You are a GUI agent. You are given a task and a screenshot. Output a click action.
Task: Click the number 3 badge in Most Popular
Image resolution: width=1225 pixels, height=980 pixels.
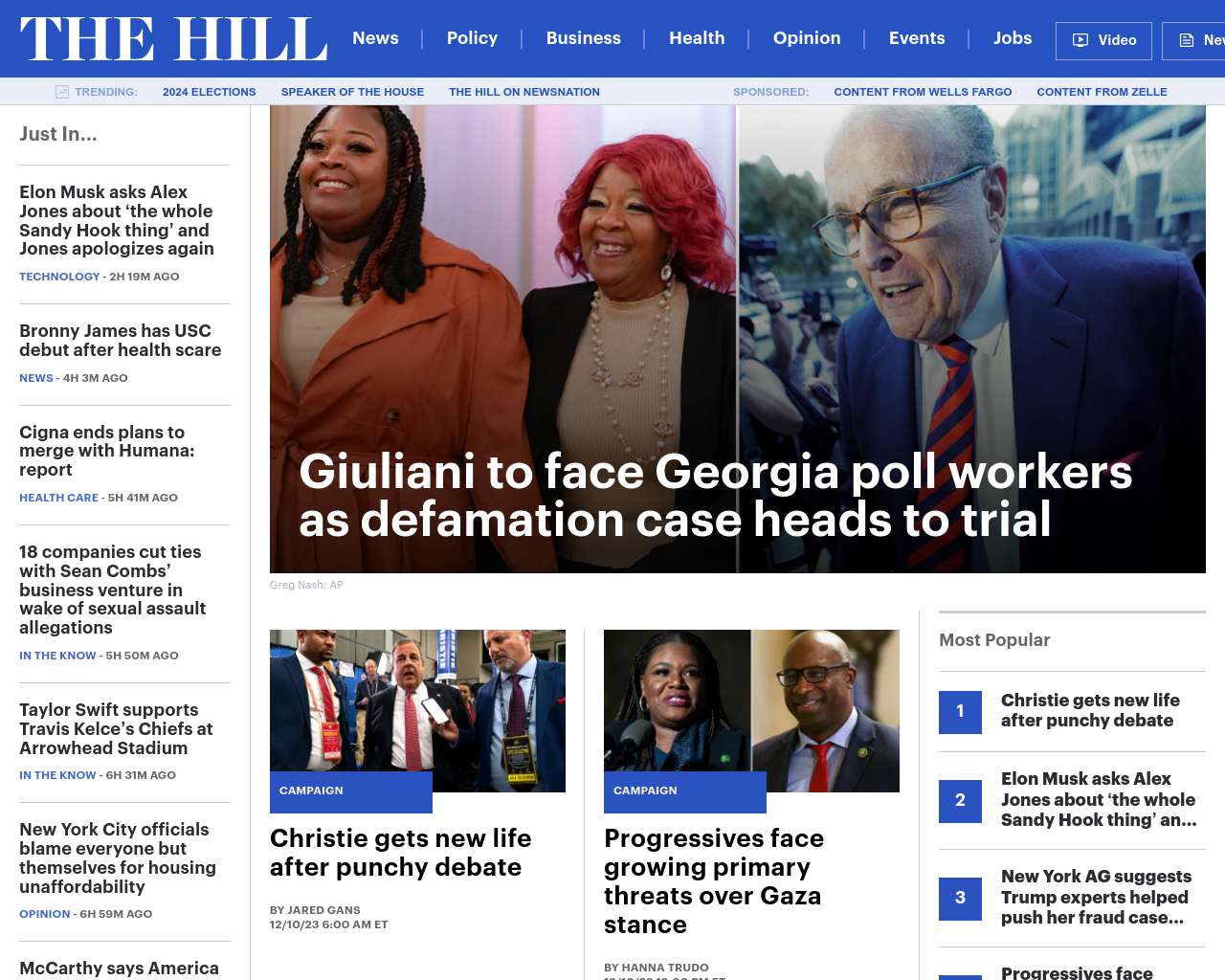[960, 899]
